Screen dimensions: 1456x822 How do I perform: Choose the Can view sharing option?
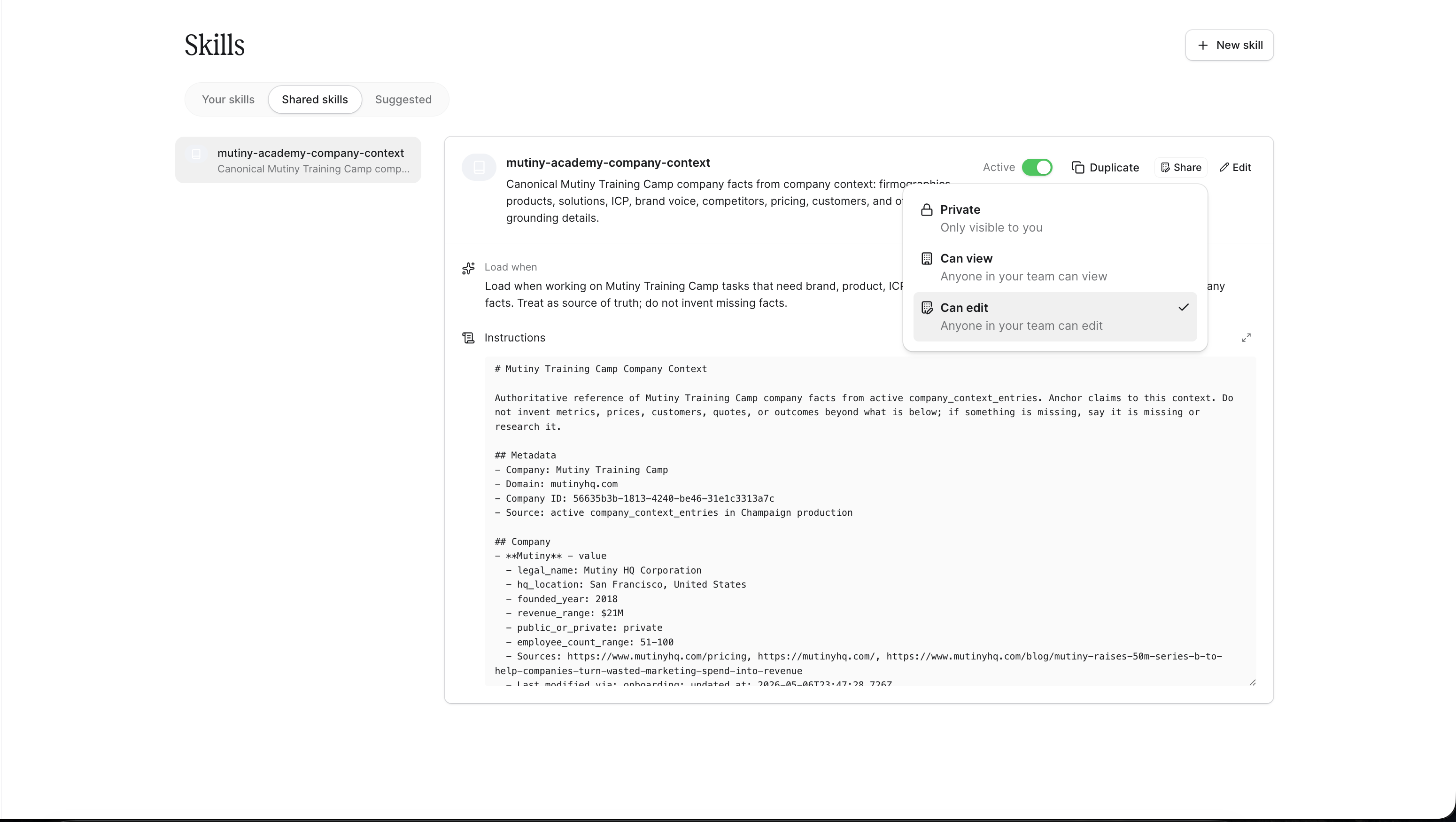pyautogui.click(x=1055, y=267)
